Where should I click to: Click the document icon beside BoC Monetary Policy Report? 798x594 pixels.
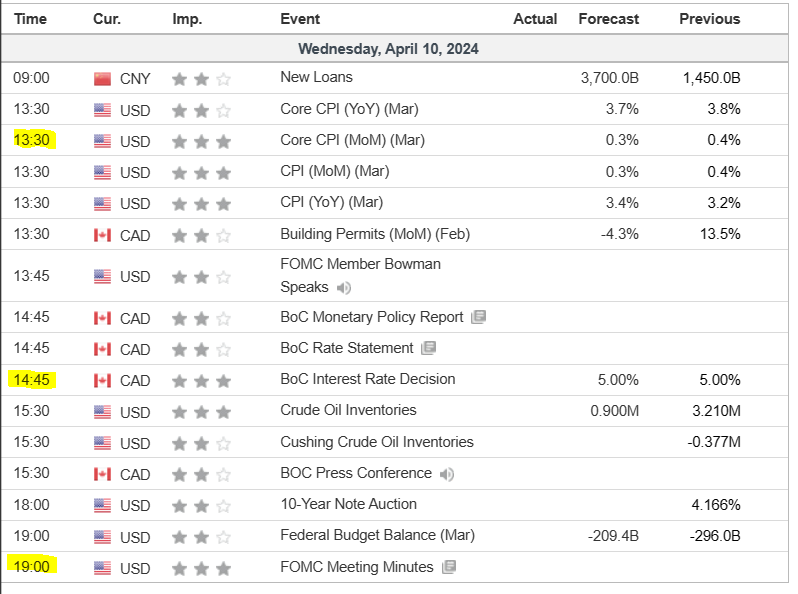click(479, 317)
